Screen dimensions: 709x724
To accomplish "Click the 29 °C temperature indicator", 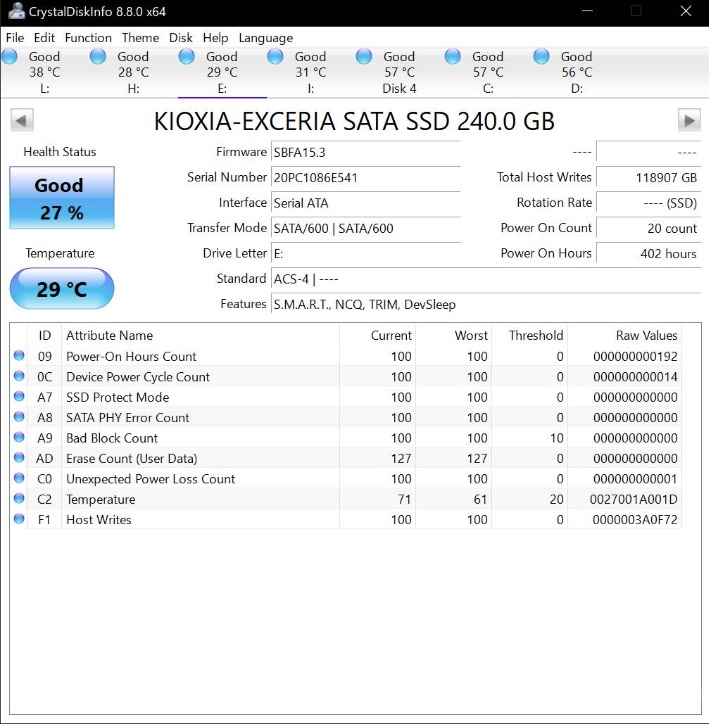I will 62,290.
